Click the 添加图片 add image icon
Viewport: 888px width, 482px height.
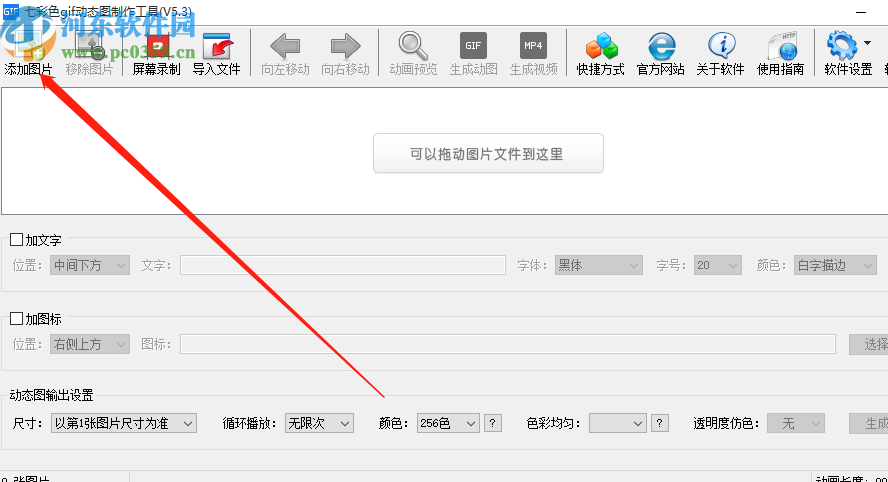click(x=28, y=46)
